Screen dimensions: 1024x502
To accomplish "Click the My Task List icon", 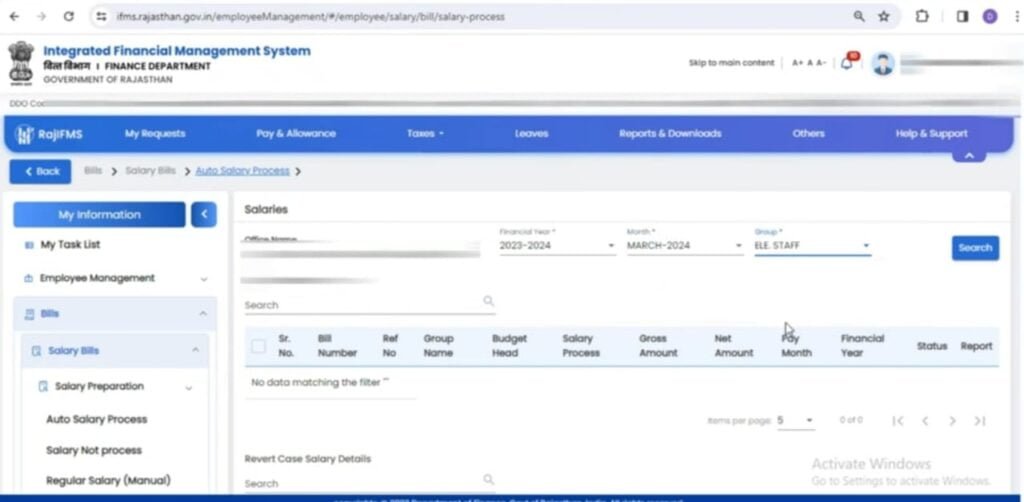I will tap(29, 245).
